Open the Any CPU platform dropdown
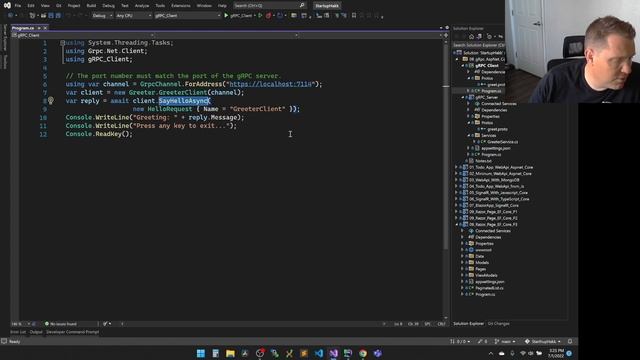Viewport: 640px width, 360px height. [x=133, y=16]
